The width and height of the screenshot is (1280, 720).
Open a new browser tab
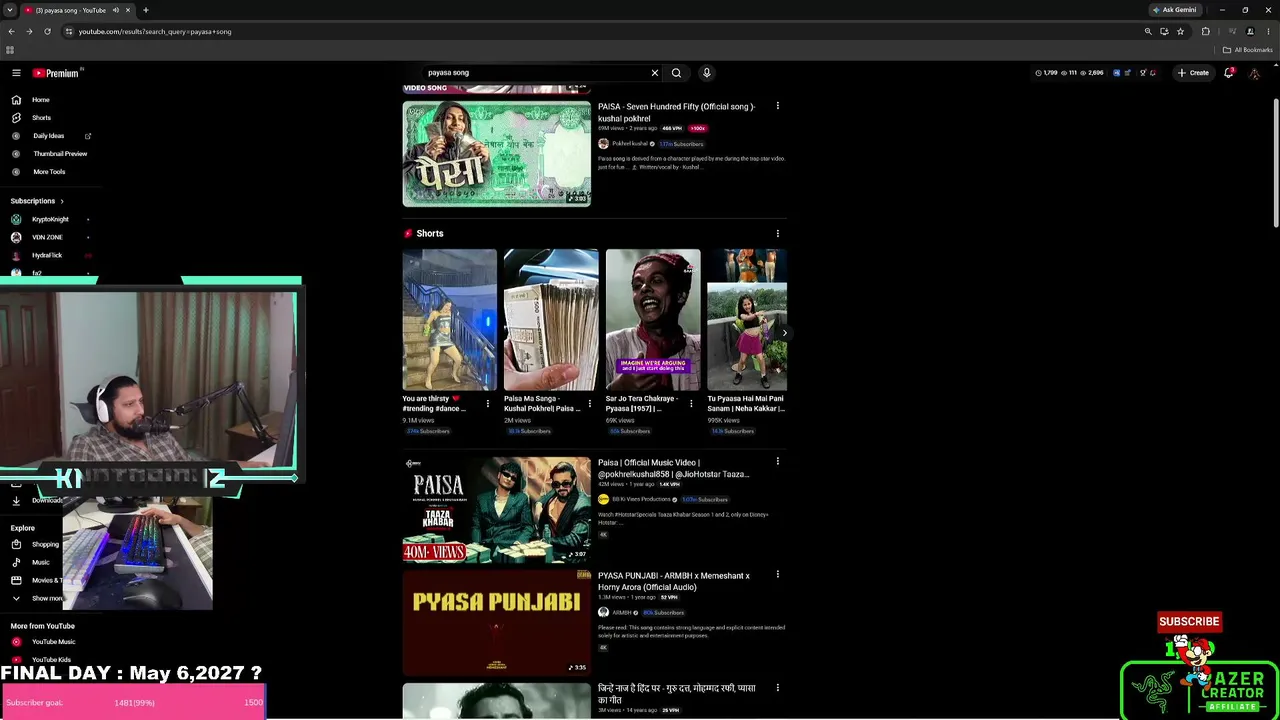145,10
